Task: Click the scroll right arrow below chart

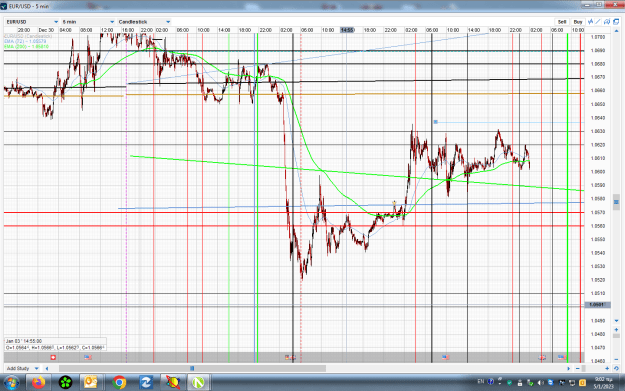Action: coord(569,369)
